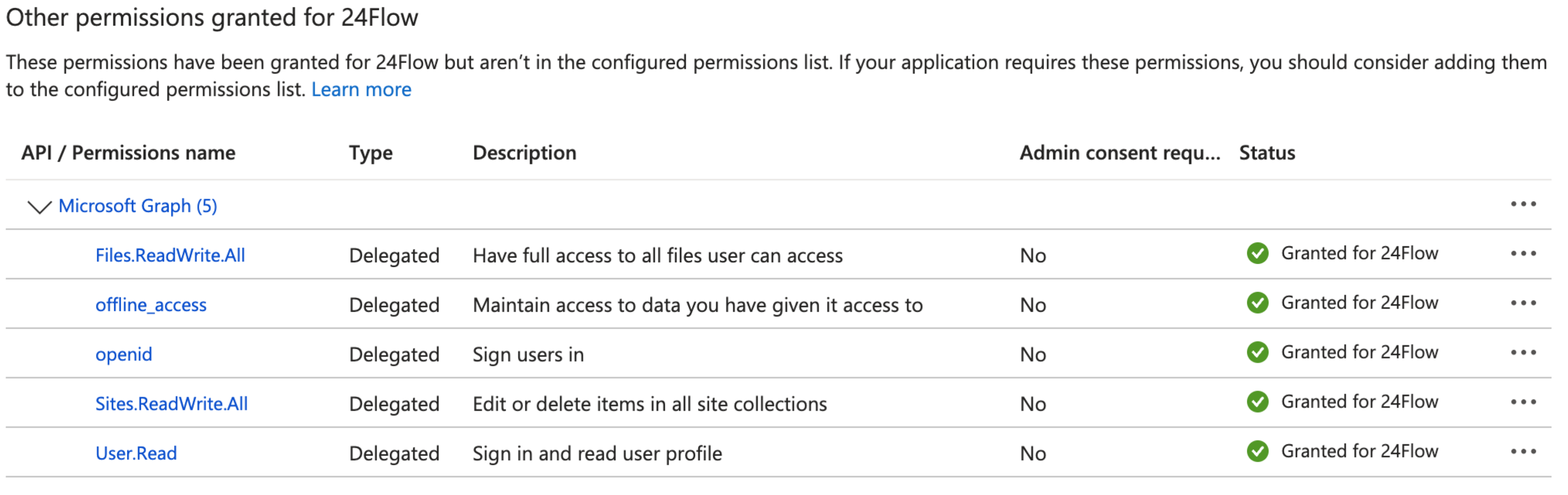Click the API / Permissions name column header
Image resolution: width=1568 pixels, height=495 pixels.
(128, 152)
